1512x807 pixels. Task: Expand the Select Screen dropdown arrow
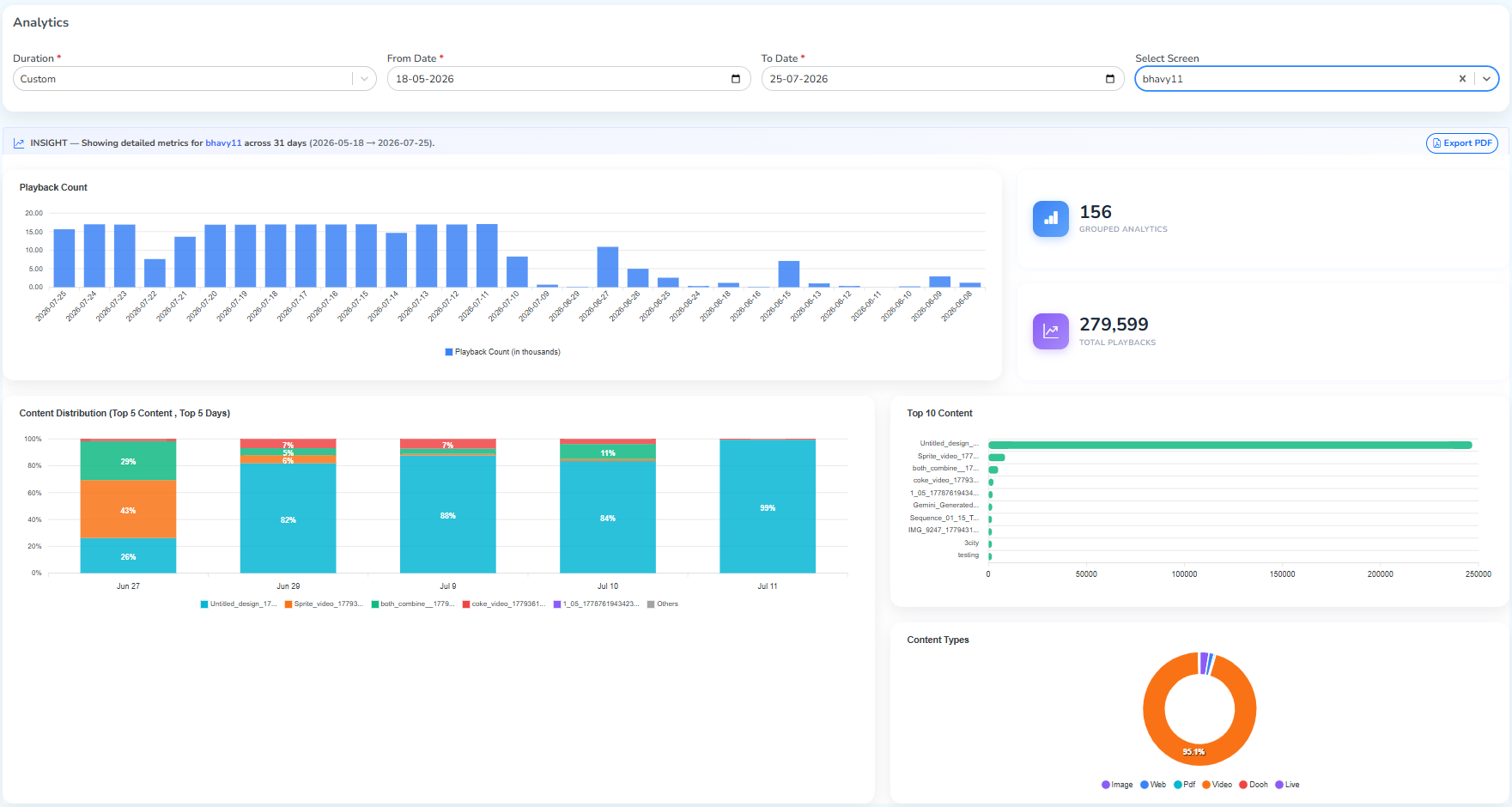point(1486,79)
